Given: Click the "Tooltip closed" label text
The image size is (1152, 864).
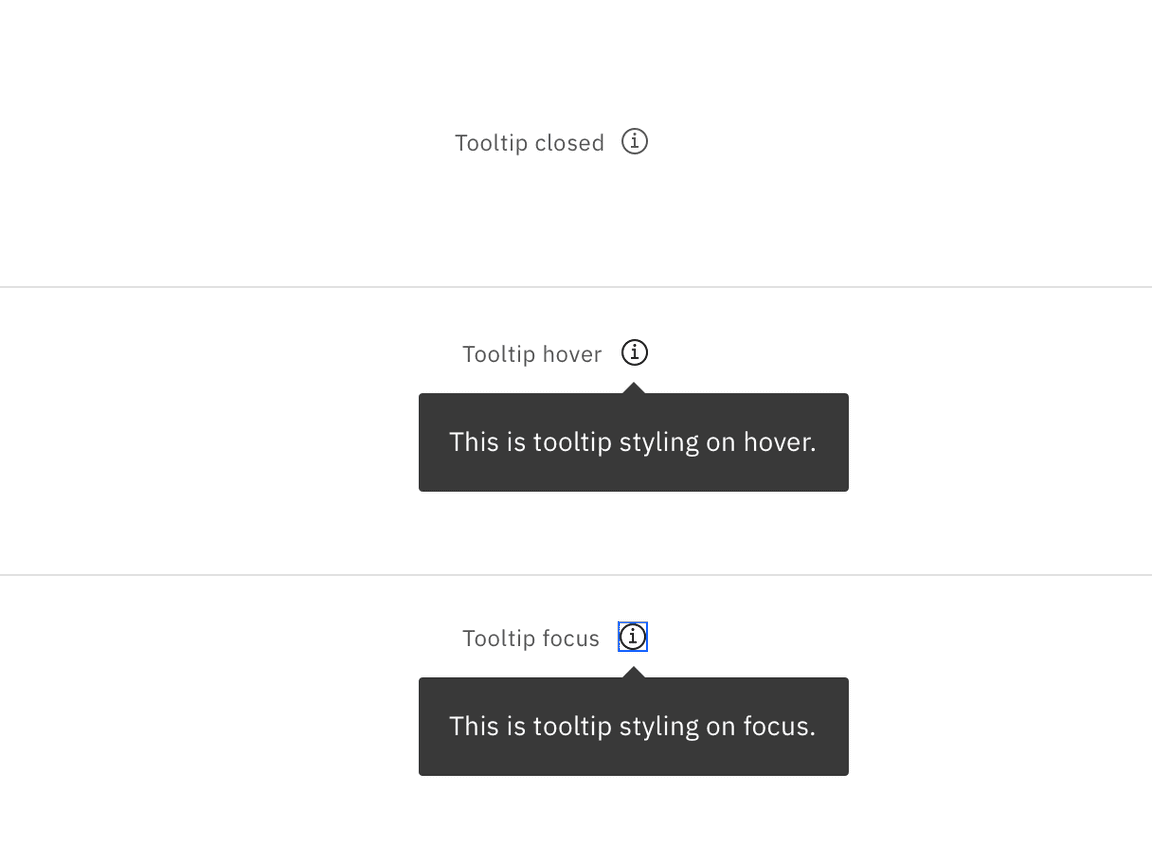Looking at the screenshot, I should pos(529,143).
